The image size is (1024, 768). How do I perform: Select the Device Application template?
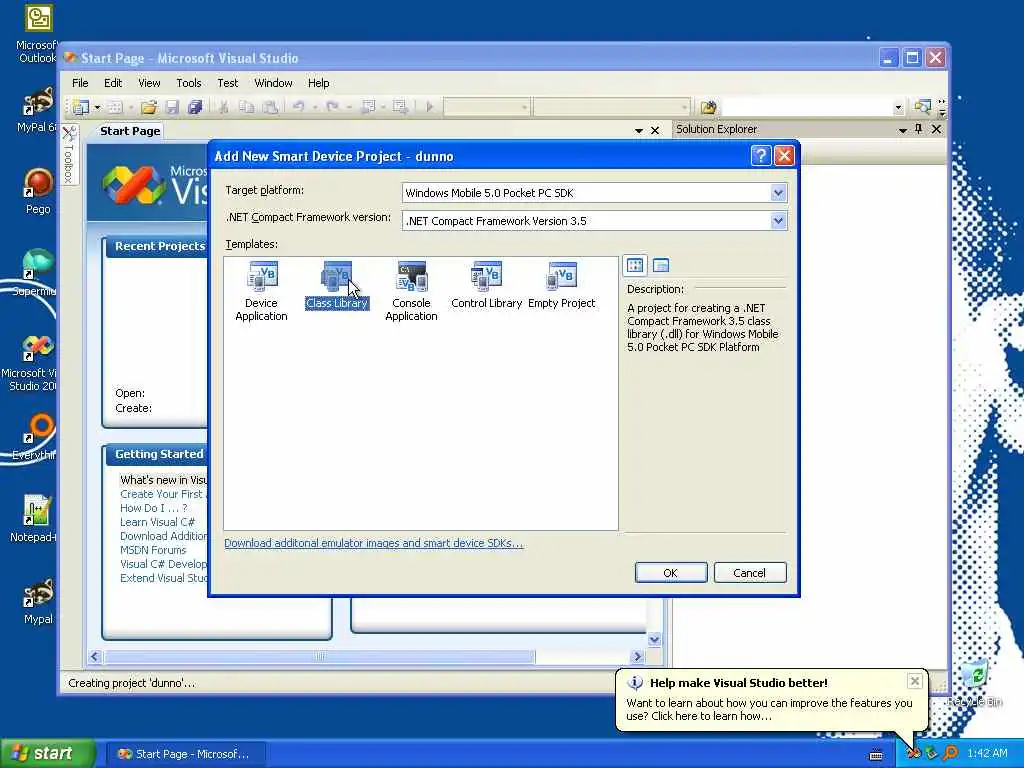pyautogui.click(x=261, y=291)
